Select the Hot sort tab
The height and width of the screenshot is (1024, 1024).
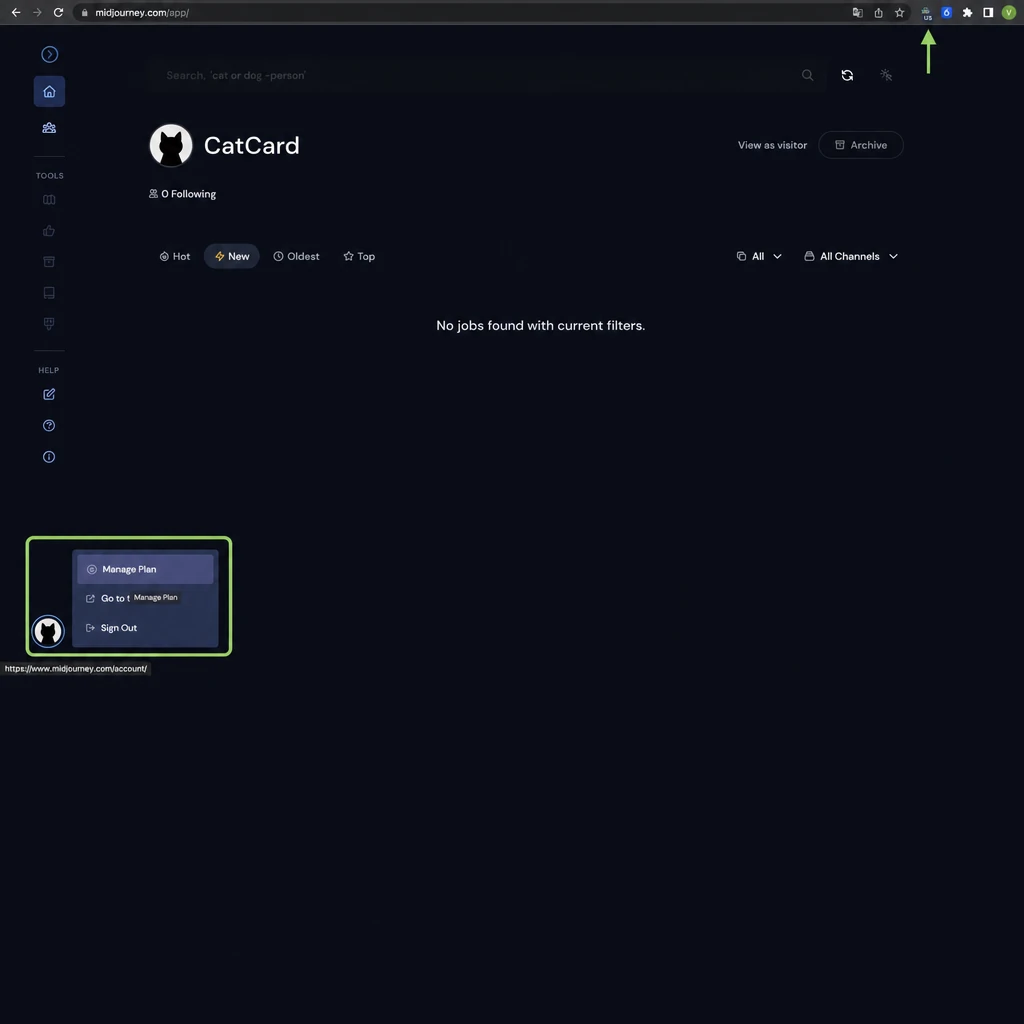tap(174, 257)
